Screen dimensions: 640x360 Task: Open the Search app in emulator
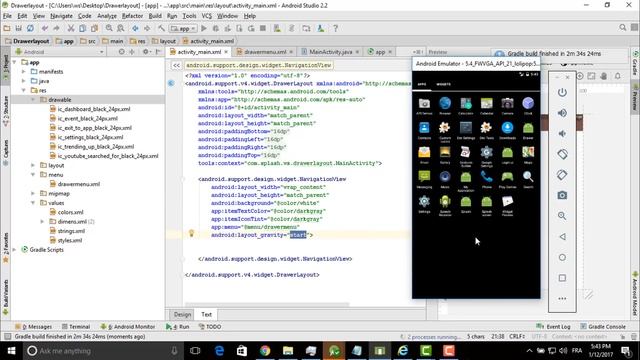528,179
